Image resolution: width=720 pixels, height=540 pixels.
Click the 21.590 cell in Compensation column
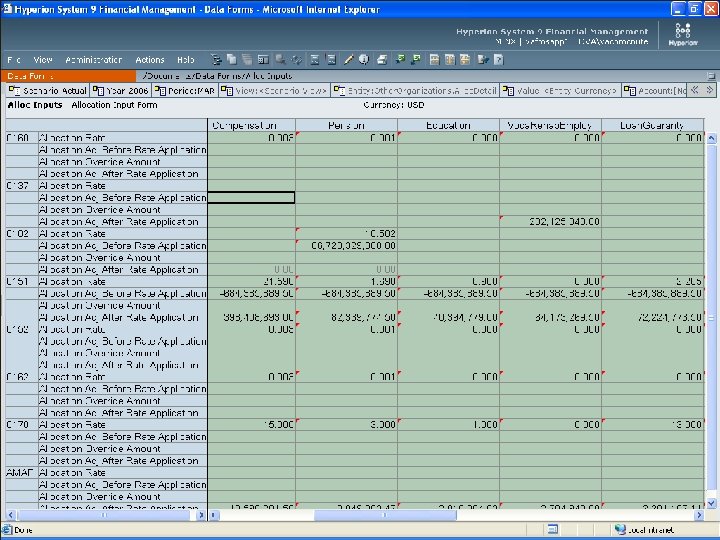[251, 281]
